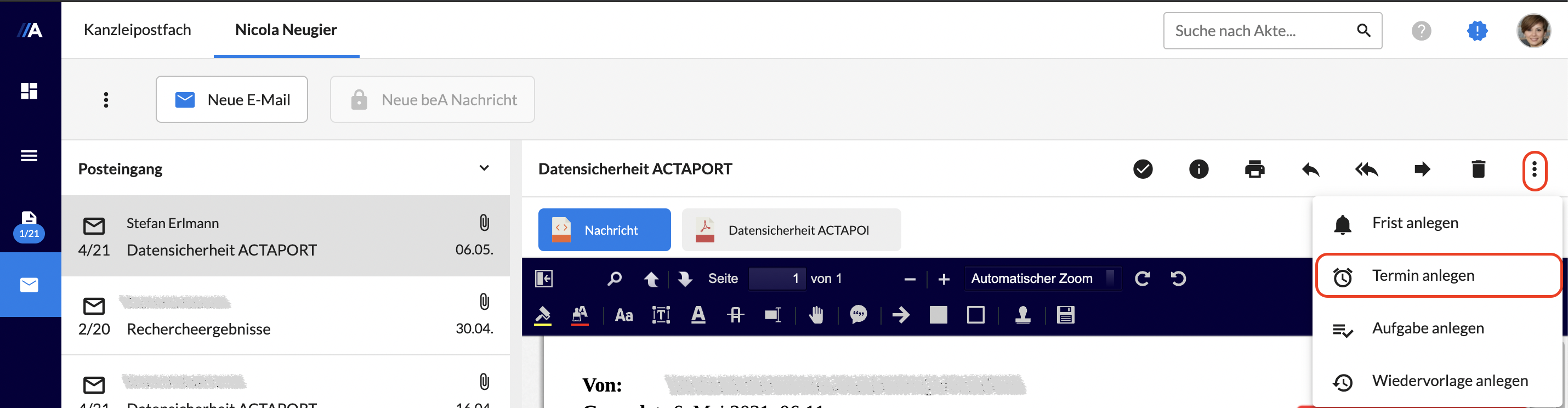Viewport: 1568px width, 408px height.
Task: Choose Wiedervorlage anlegen from menu
Action: coord(1436,381)
